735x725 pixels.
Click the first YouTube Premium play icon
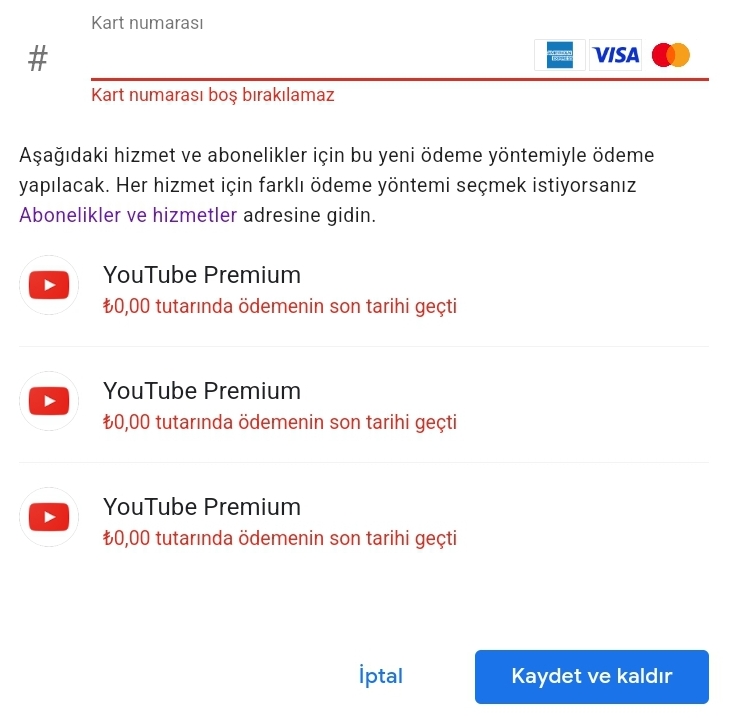click(x=49, y=285)
